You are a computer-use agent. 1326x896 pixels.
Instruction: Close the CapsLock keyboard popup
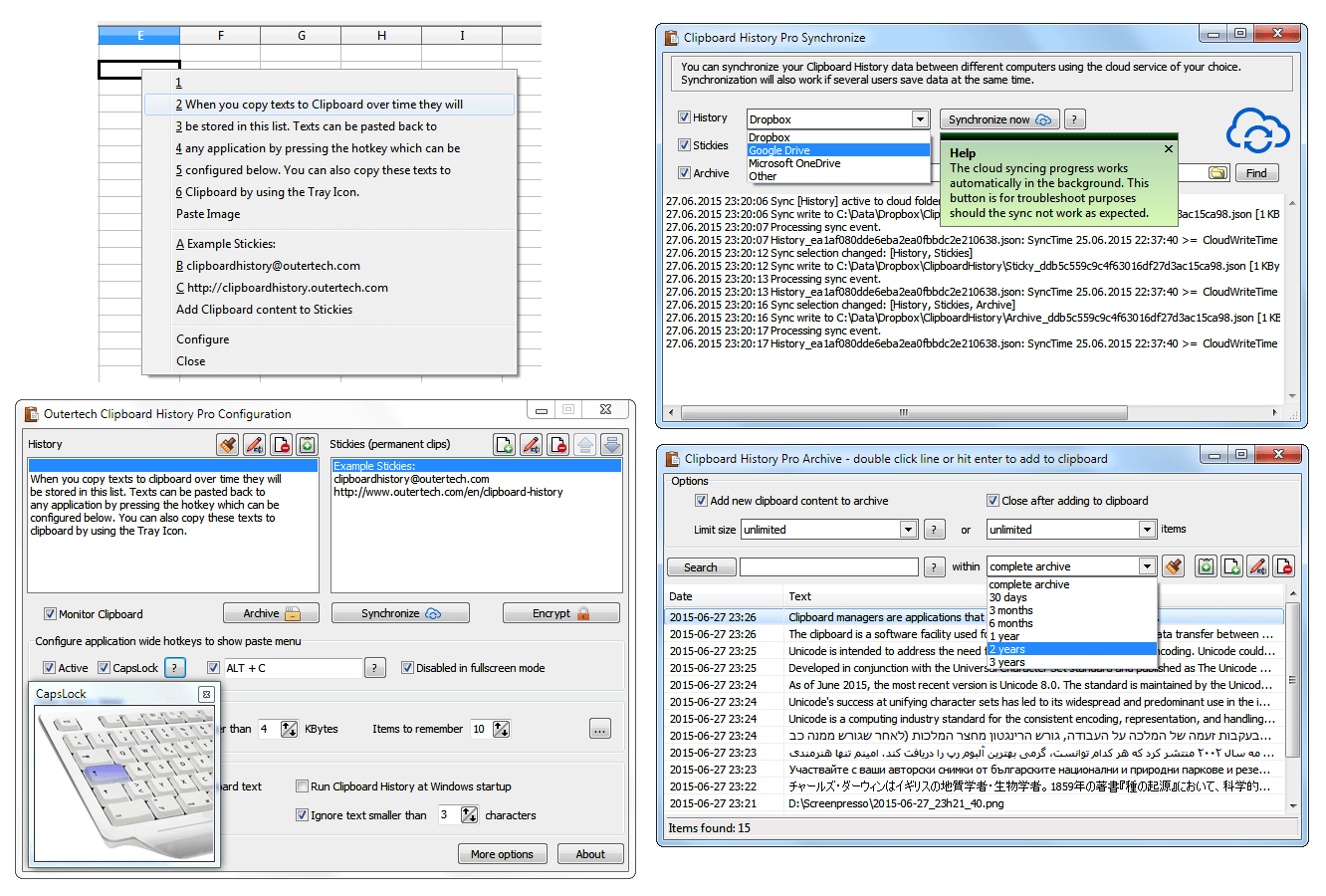coord(206,694)
